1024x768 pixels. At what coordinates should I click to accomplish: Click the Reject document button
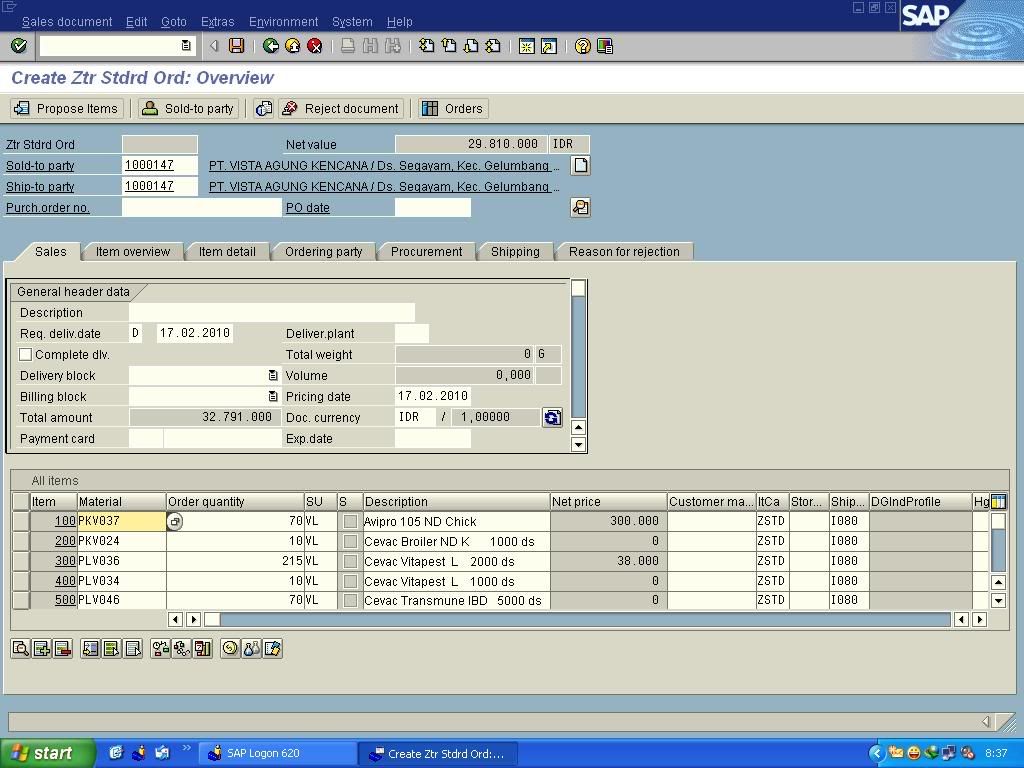pos(341,109)
